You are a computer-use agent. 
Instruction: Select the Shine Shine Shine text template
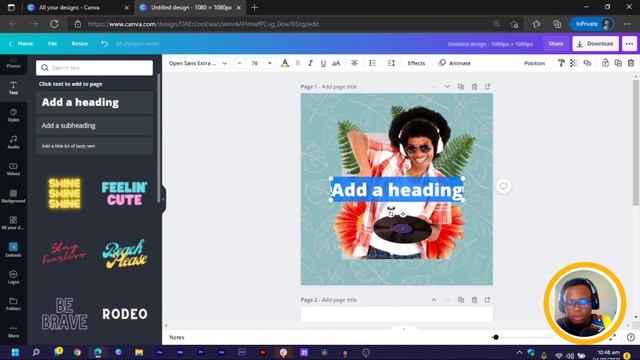[x=64, y=193]
